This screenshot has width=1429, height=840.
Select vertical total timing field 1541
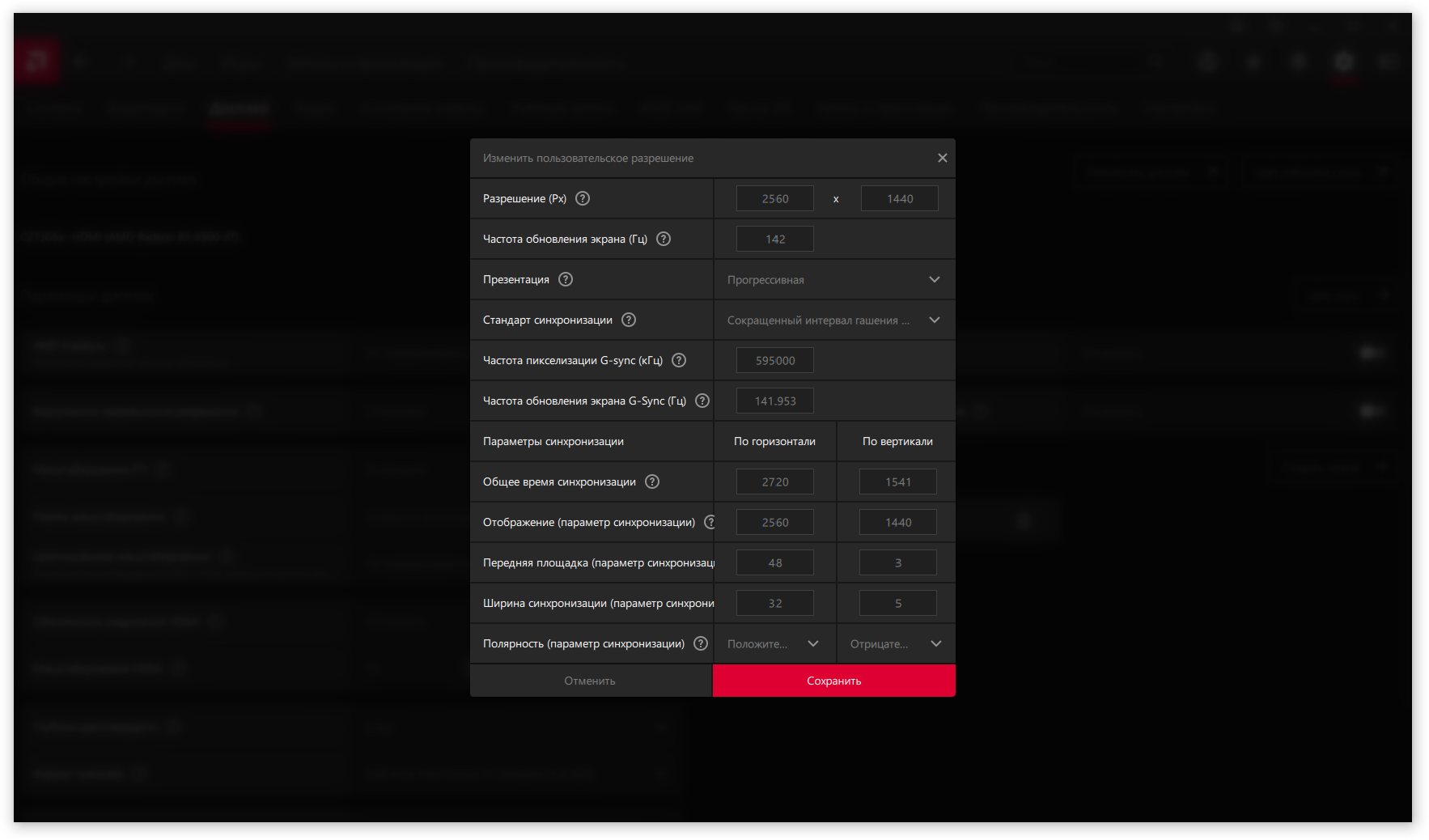(898, 482)
